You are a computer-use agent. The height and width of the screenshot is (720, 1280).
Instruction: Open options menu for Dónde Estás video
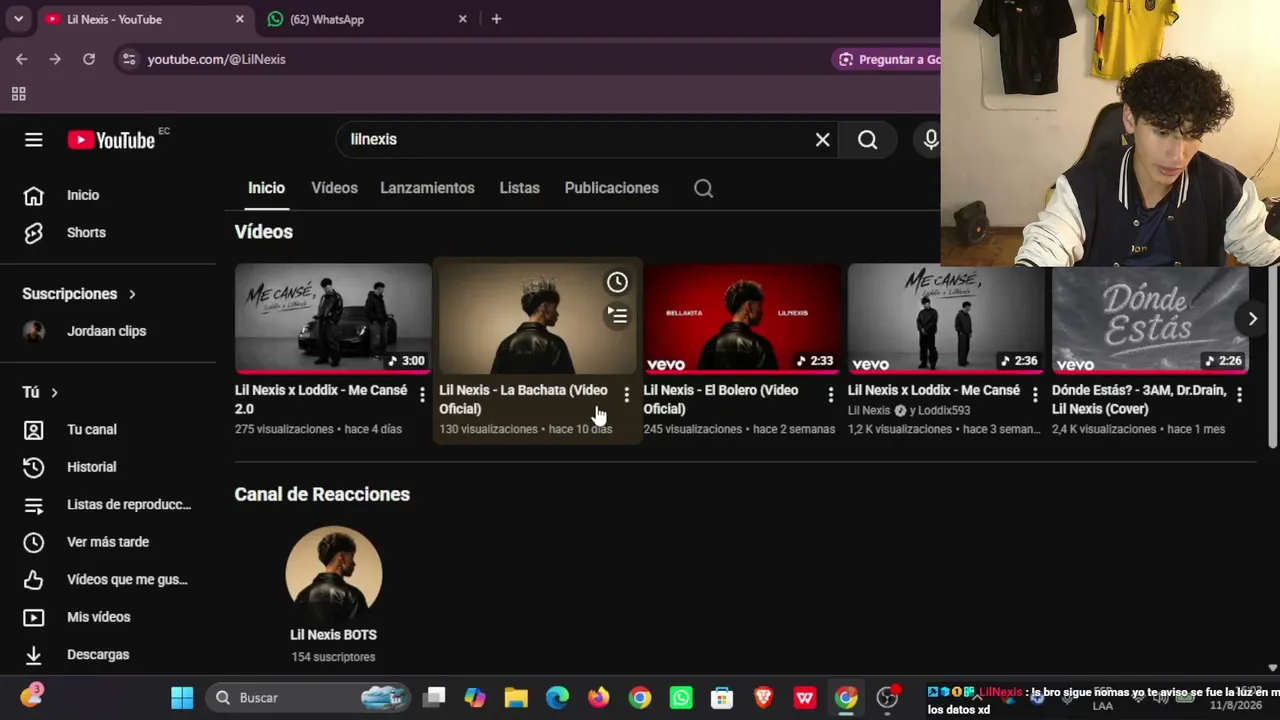coord(1239,395)
